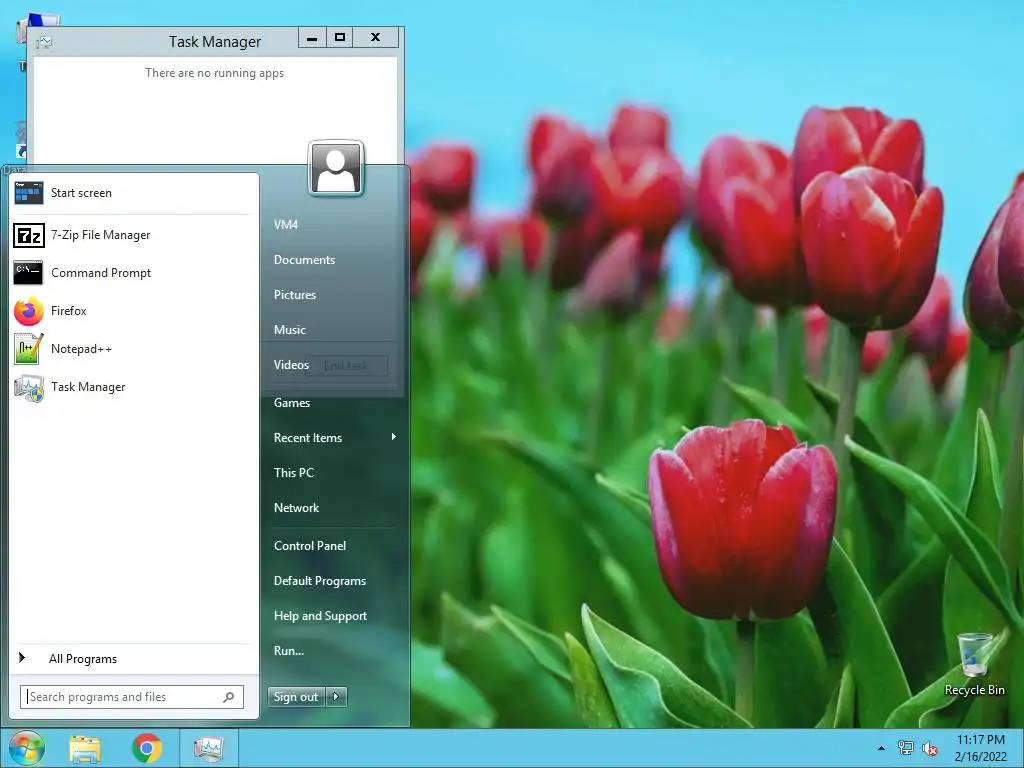This screenshot has height=768, width=1024.
Task: Open the Notepad++ icon
Action: click(x=29, y=349)
